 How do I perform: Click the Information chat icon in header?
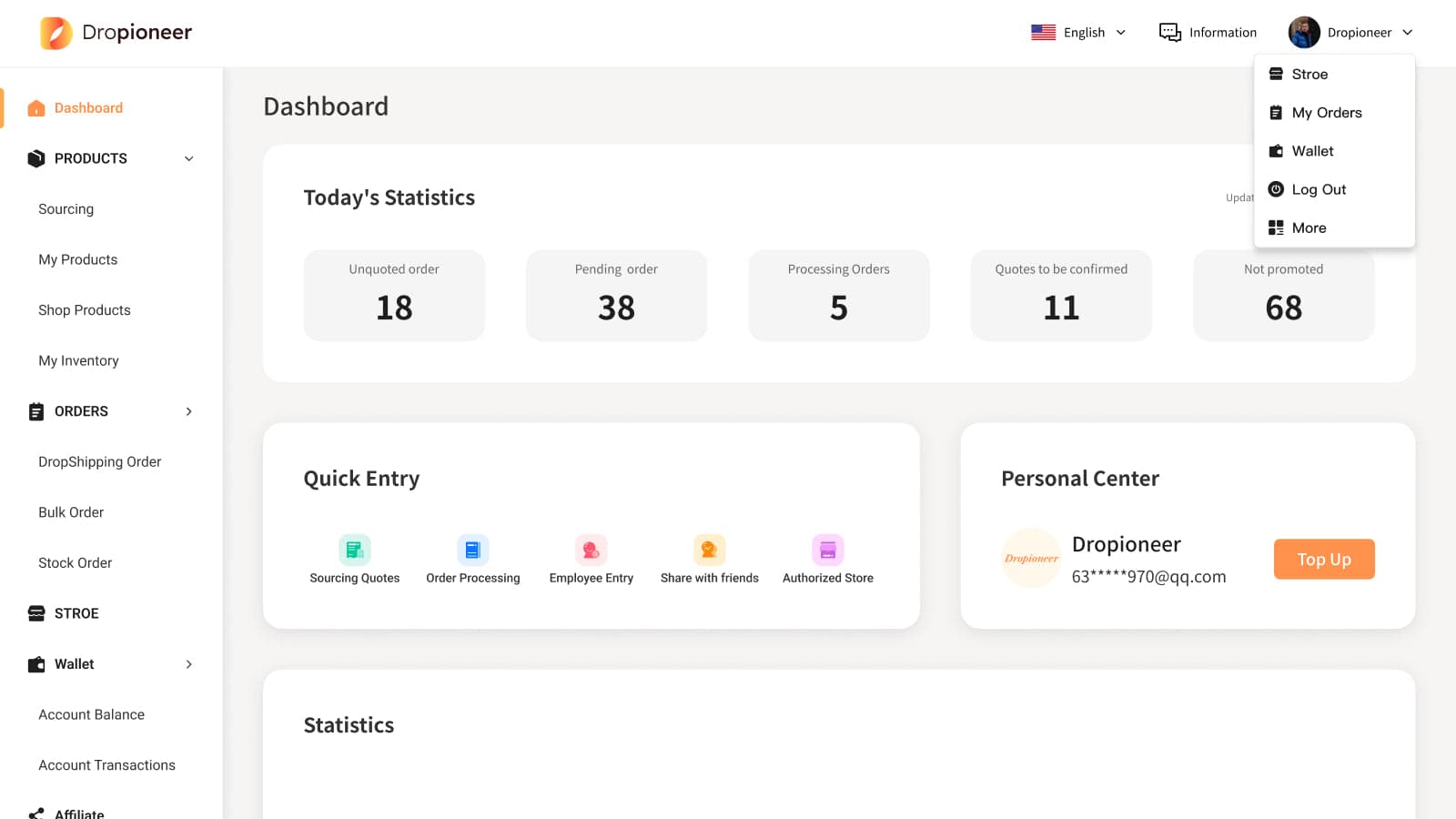(1169, 33)
